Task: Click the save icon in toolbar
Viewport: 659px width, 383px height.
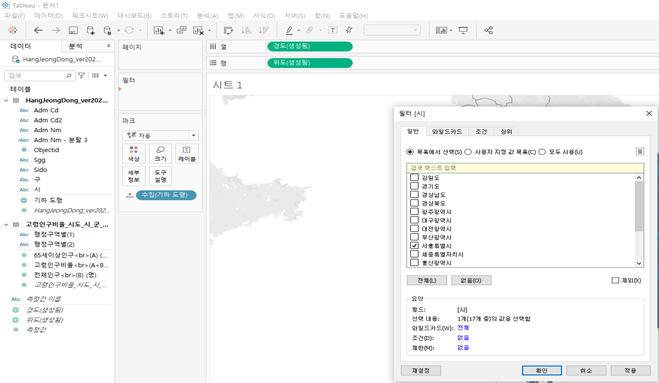Action: pos(73,30)
